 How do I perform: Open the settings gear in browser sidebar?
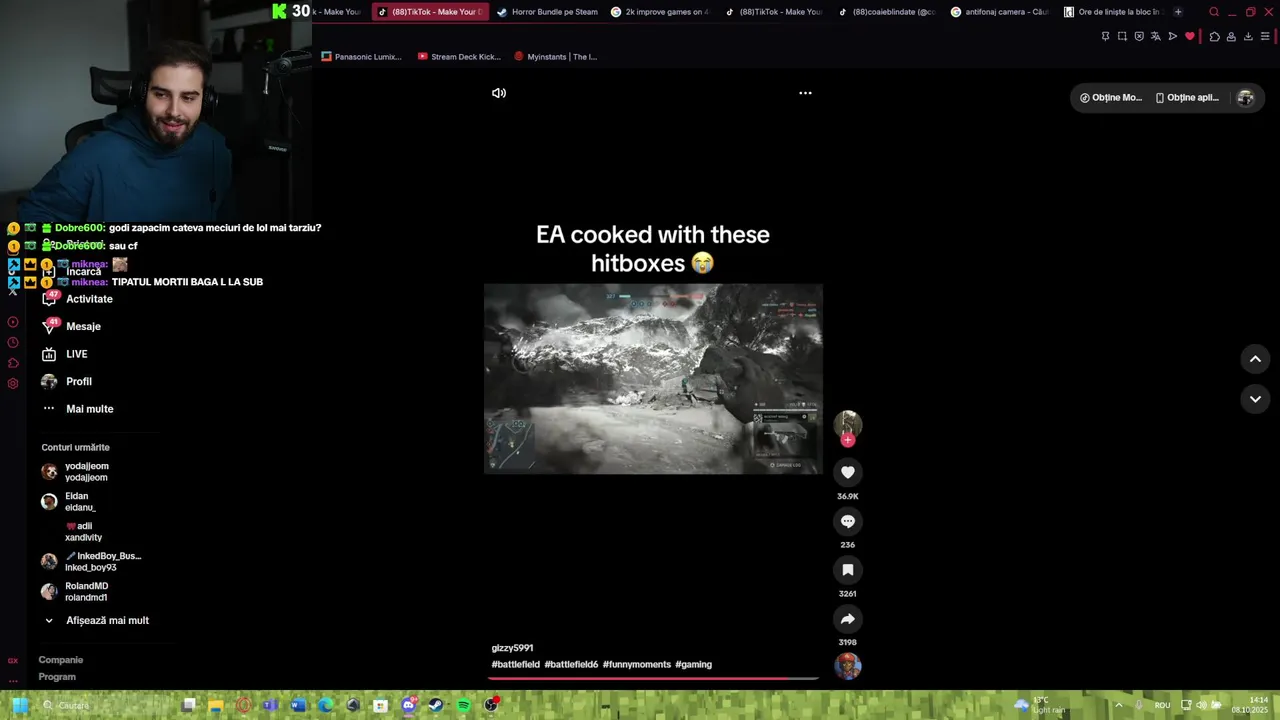[13, 384]
